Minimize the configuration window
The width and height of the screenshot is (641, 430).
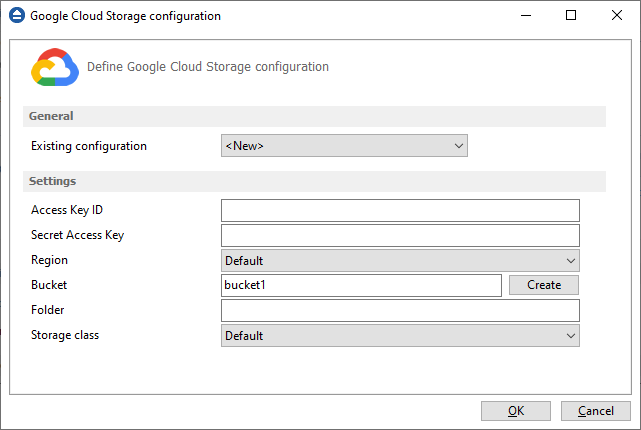coord(526,16)
